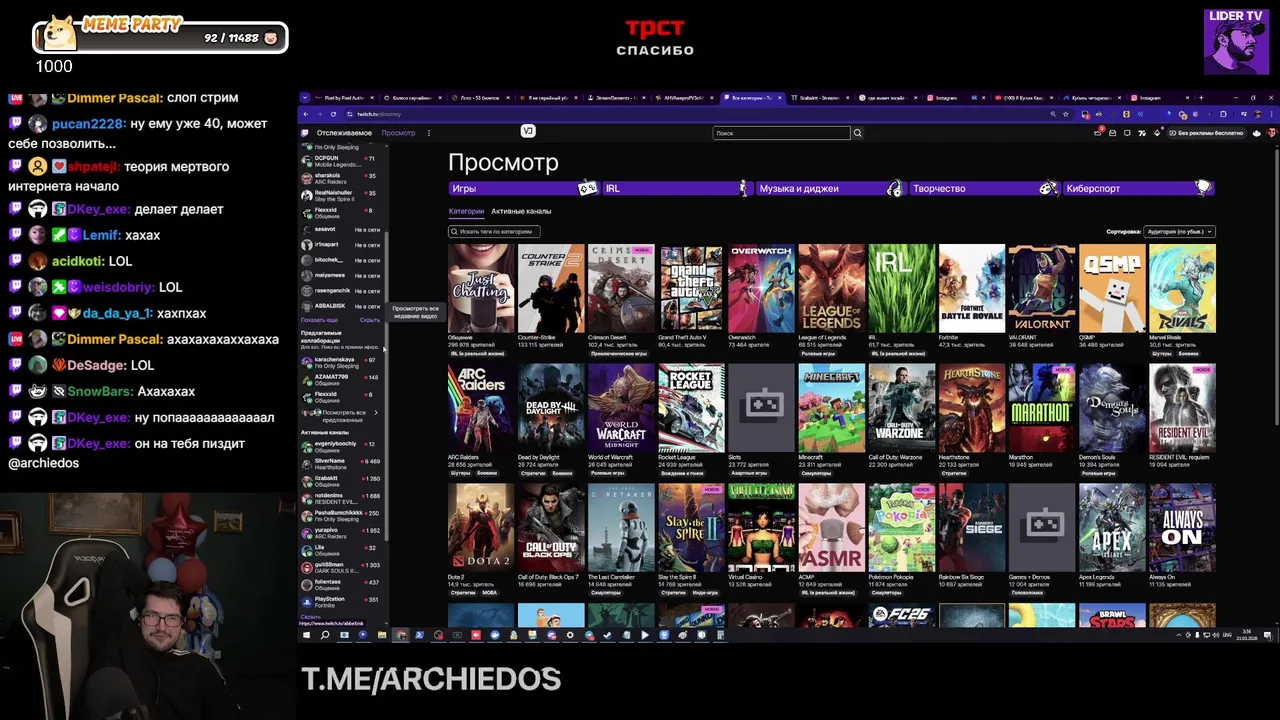Open Twitch inbox whispers icon
The height and width of the screenshot is (720, 1280).
point(1112,133)
